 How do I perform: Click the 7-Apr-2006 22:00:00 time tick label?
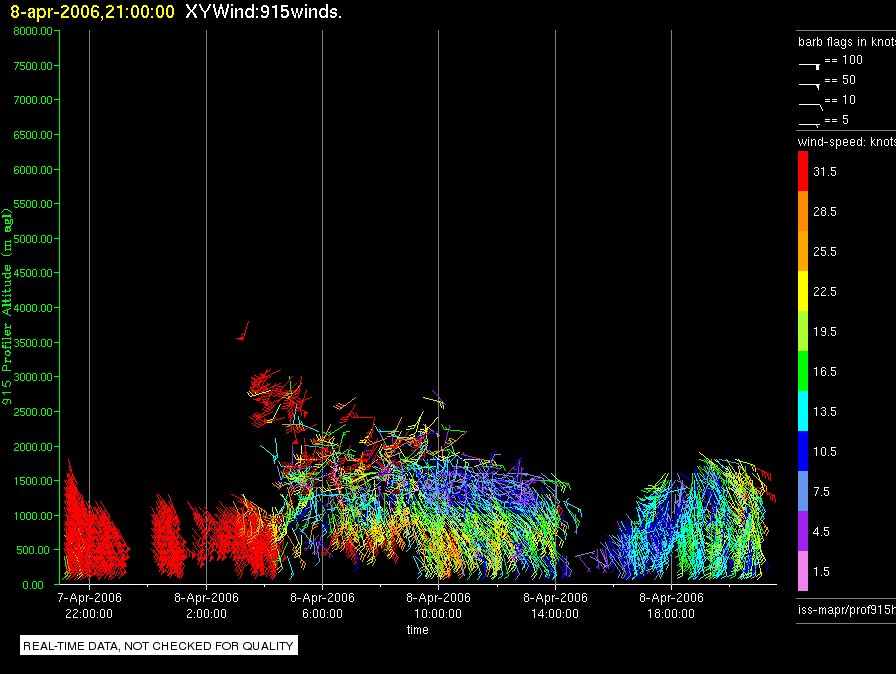point(89,605)
